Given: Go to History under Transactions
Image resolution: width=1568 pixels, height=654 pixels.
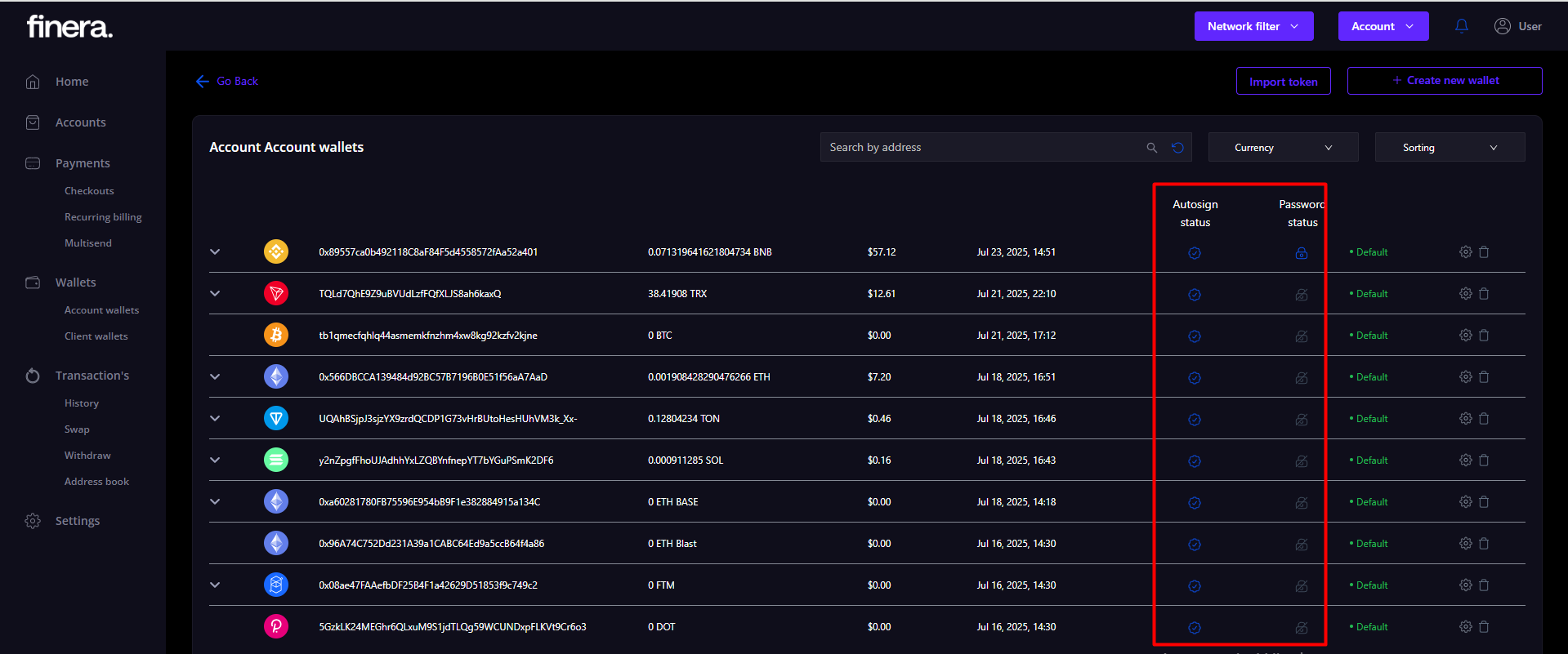Looking at the screenshot, I should click(81, 403).
